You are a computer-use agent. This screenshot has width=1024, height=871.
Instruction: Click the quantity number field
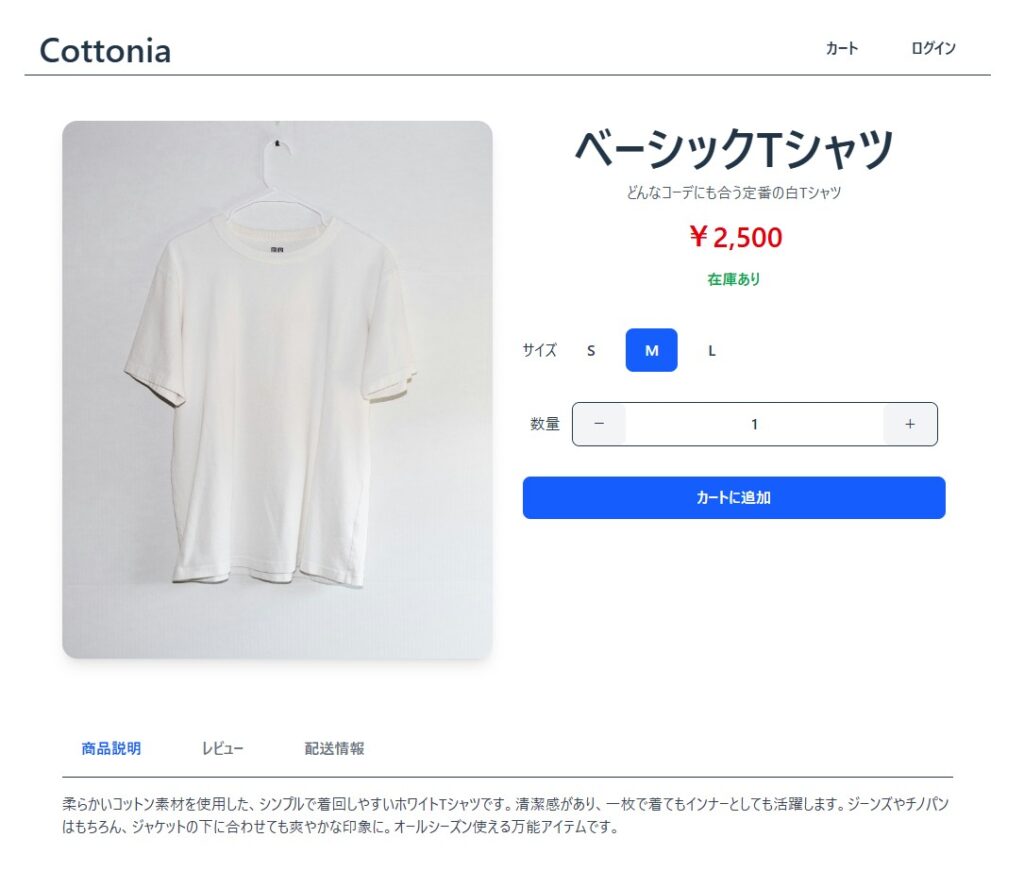(x=754, y=424)
